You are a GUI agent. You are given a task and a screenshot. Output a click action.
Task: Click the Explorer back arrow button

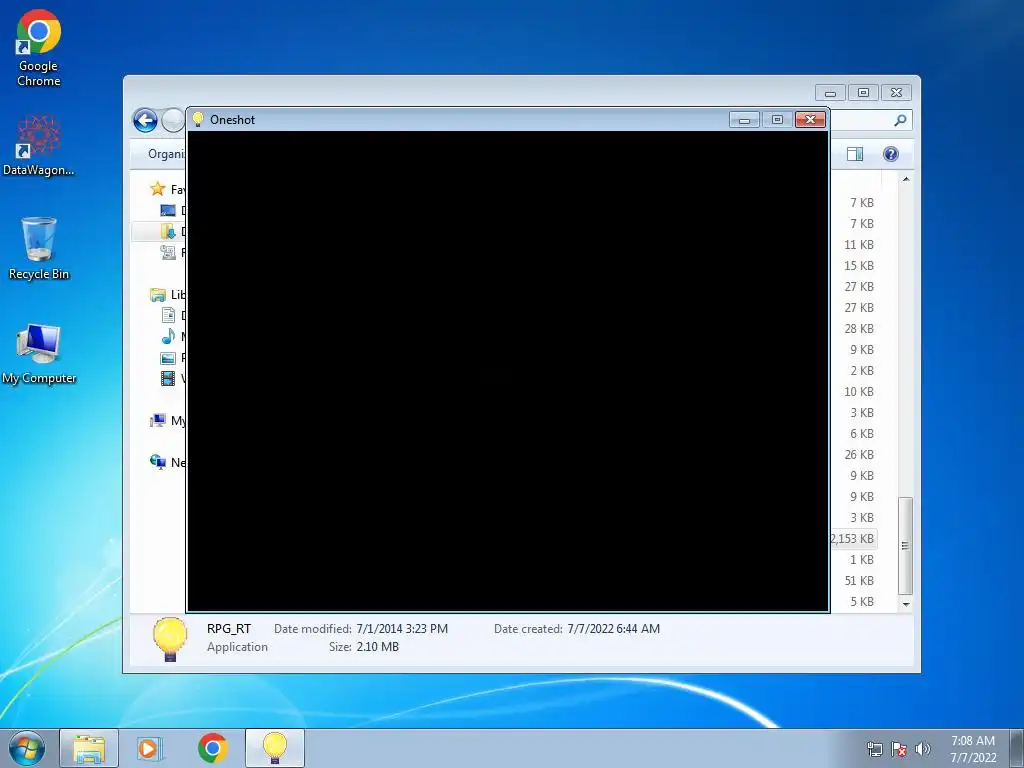click(x=145, y=121)
